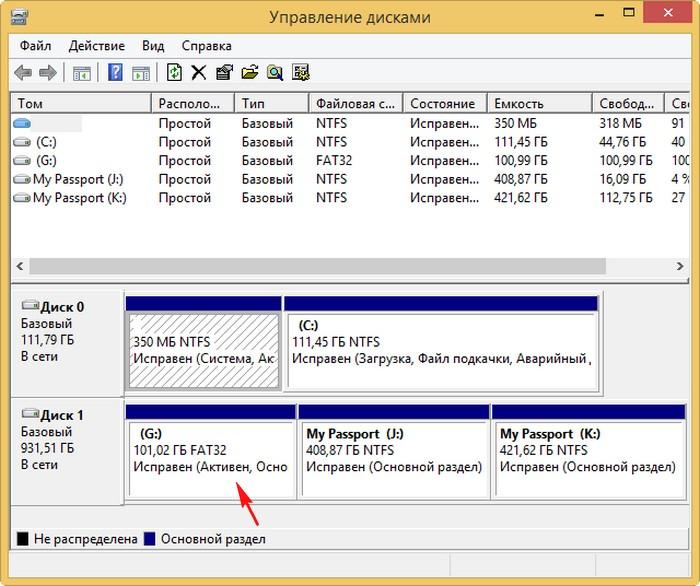Toggle the action pane toolbar icon
The image size is (700, 586).
(x=141, y=73)
